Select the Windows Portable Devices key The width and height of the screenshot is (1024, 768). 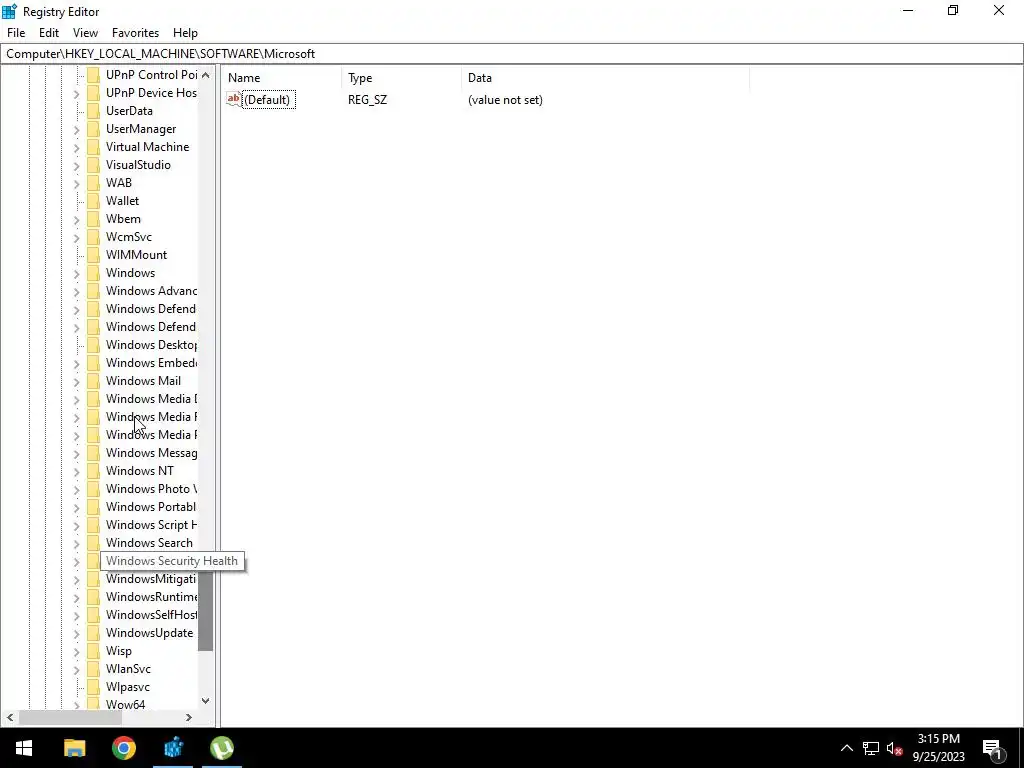click(x=151, y=507)
